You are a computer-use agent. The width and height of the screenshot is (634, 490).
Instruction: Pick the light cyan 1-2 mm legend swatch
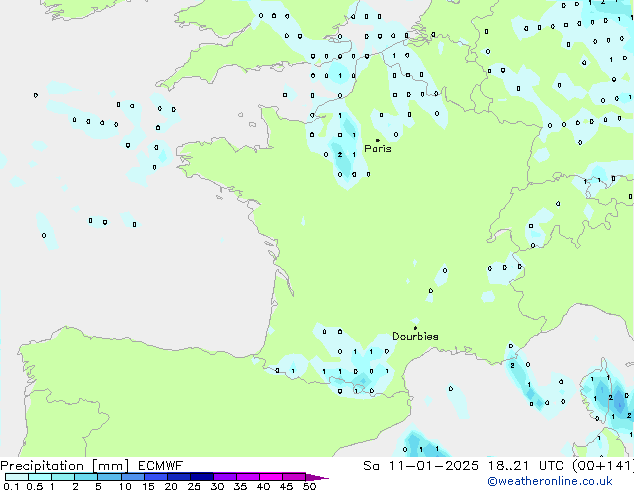[62, 477]
